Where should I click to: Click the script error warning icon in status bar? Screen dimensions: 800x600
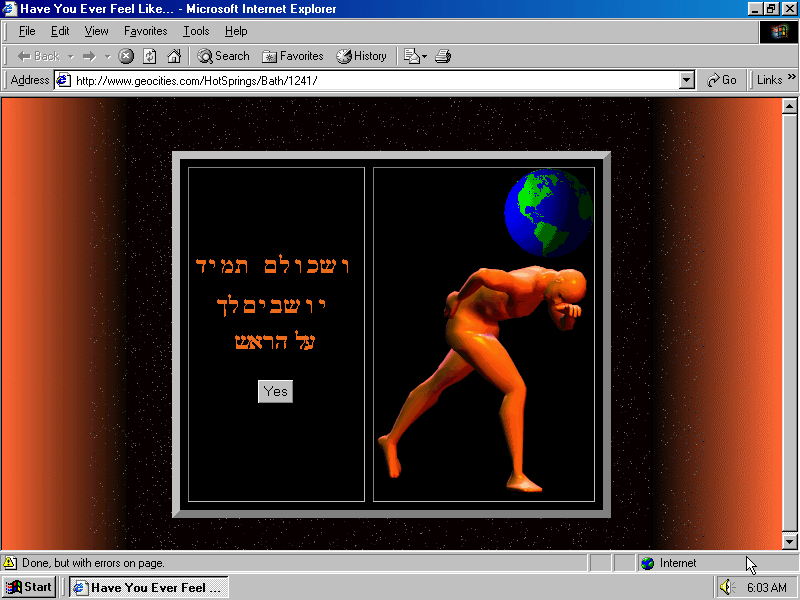pos(10,563)
